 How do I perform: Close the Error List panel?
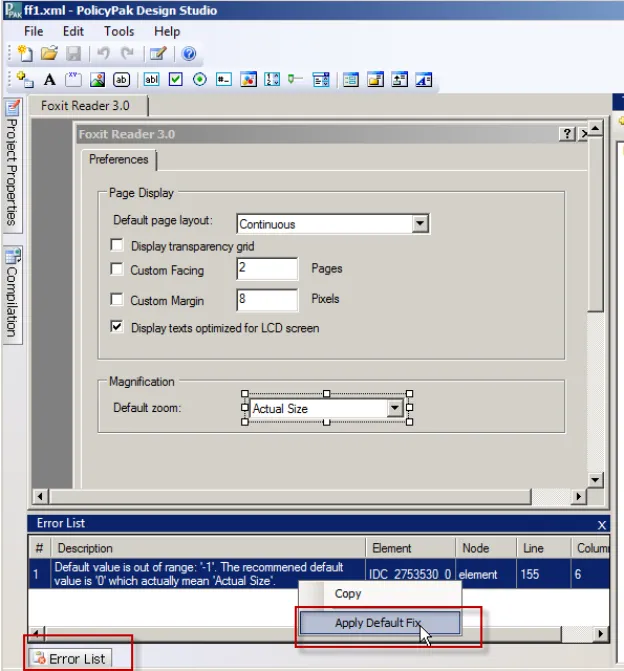[x=601, y=525]
